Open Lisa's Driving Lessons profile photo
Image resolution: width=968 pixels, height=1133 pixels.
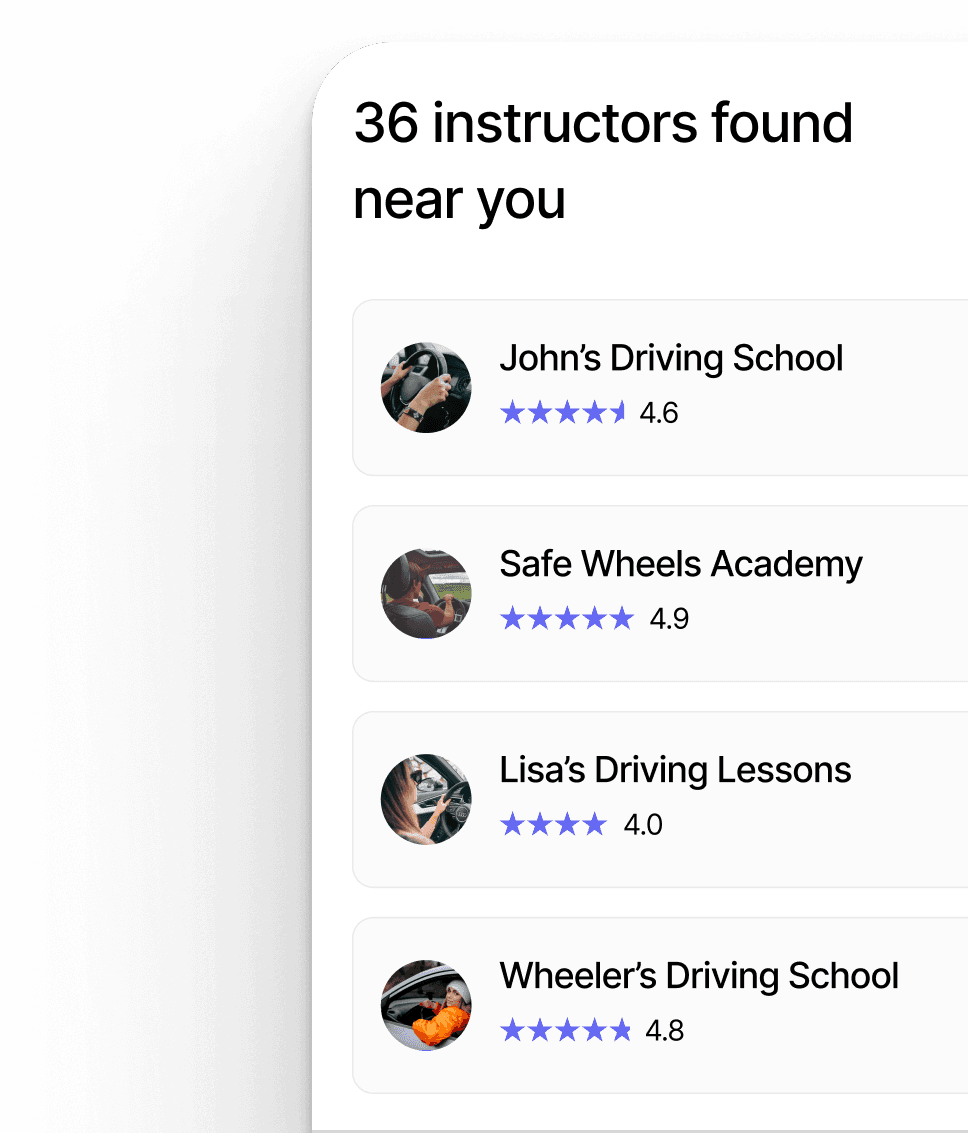tap(426, 799)
